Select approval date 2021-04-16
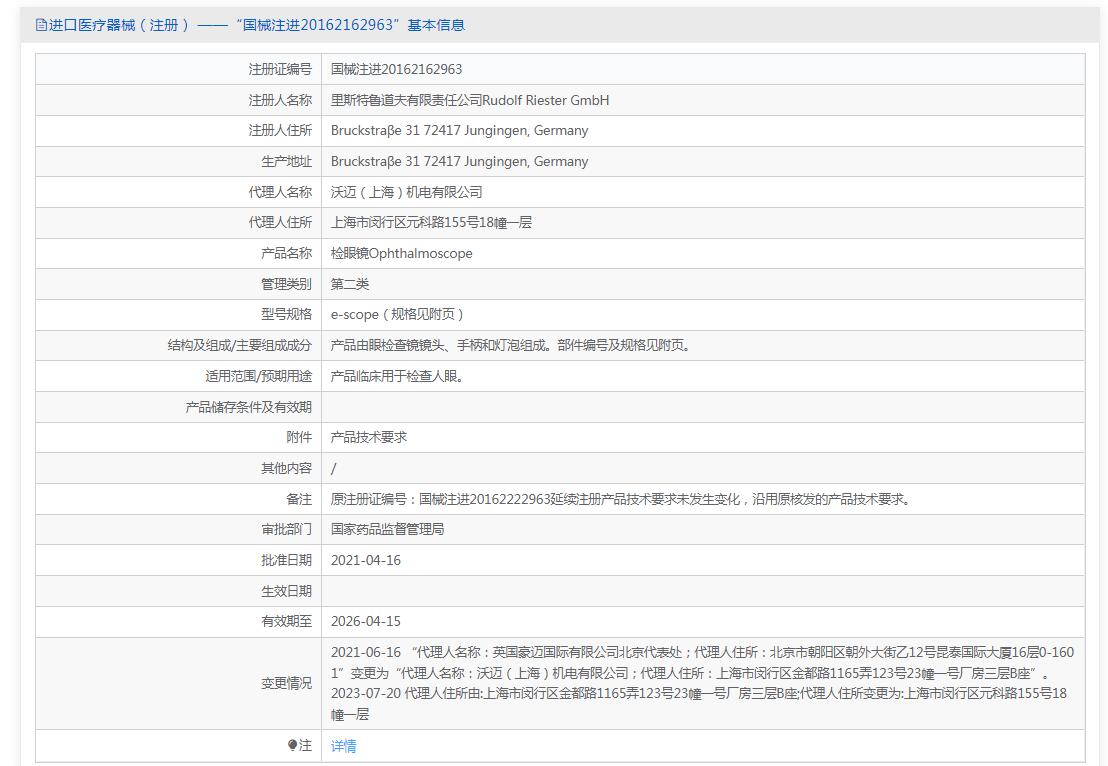 (x=366, y=560)
